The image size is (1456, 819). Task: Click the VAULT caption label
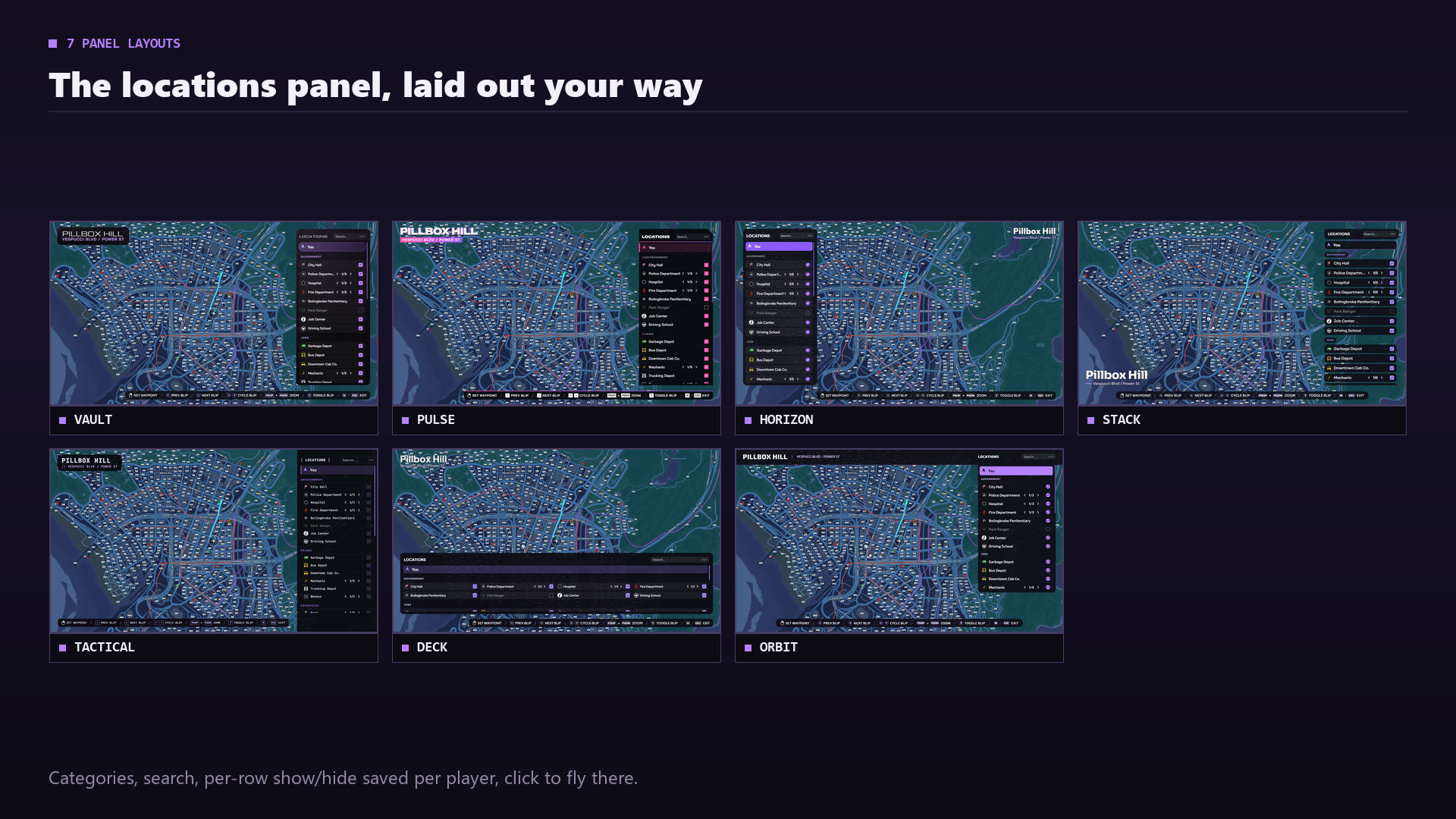93,419
